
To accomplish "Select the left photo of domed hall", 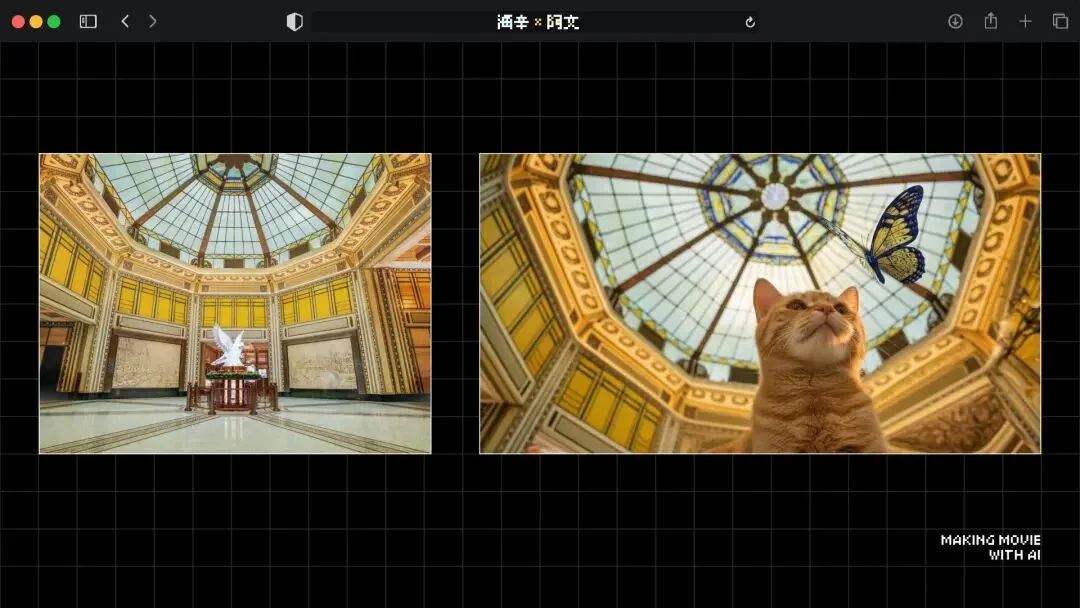I will [x=235, y=303].
